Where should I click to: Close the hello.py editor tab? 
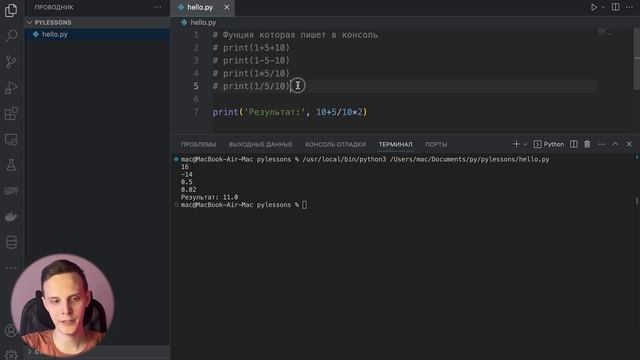point(227,7)
